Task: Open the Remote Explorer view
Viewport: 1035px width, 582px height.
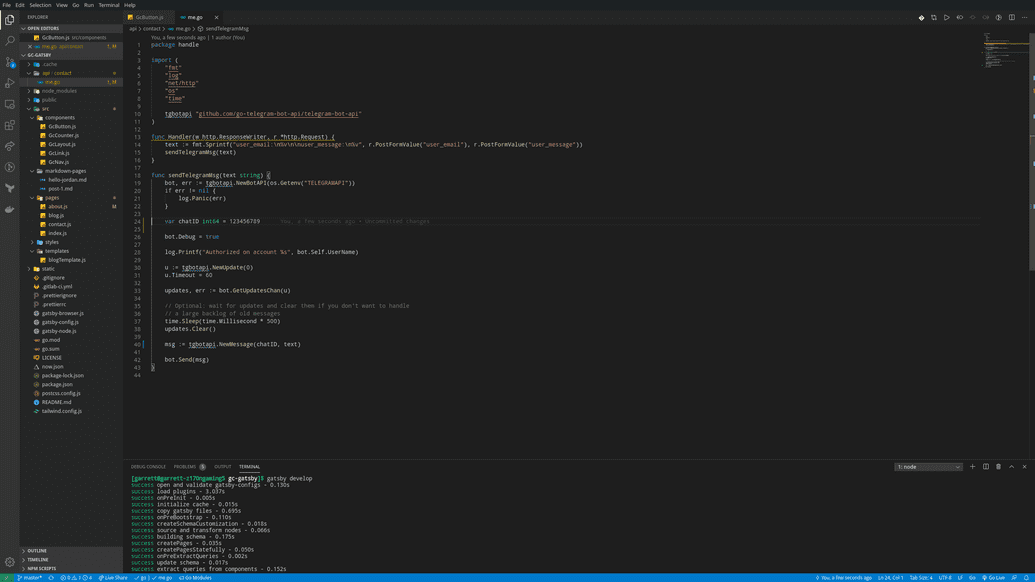Action: coord(9,104)
